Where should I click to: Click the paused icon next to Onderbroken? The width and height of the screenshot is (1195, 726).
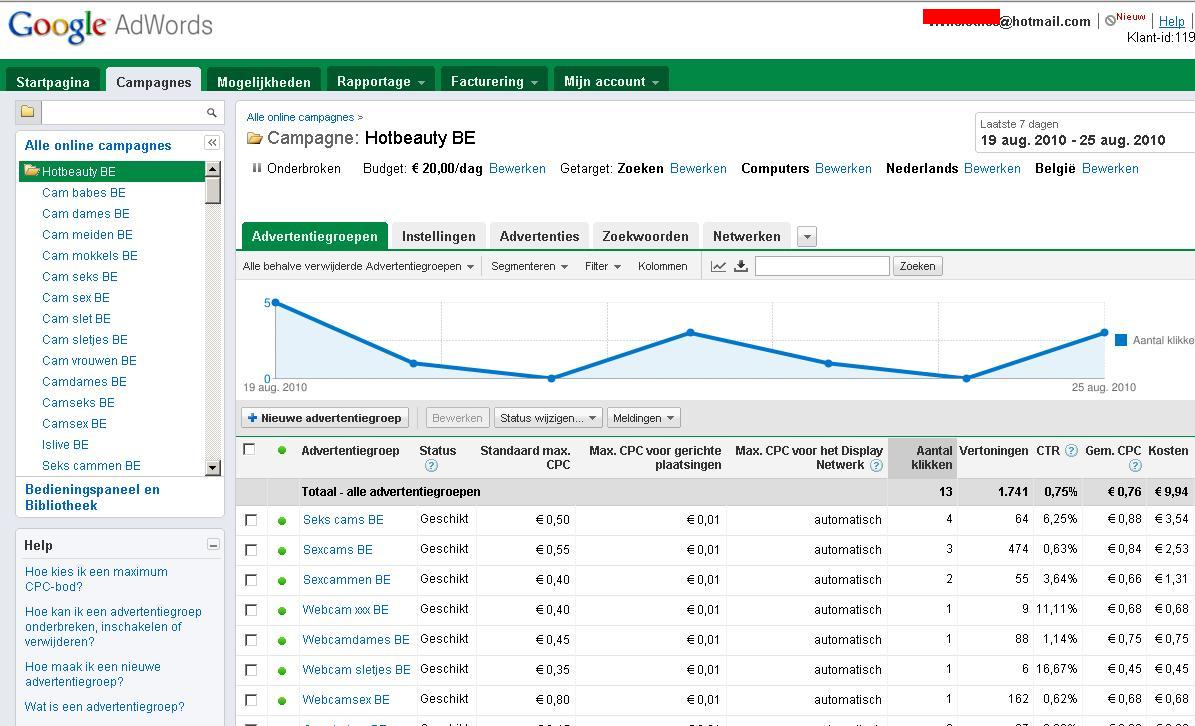(x=257, y=168)
